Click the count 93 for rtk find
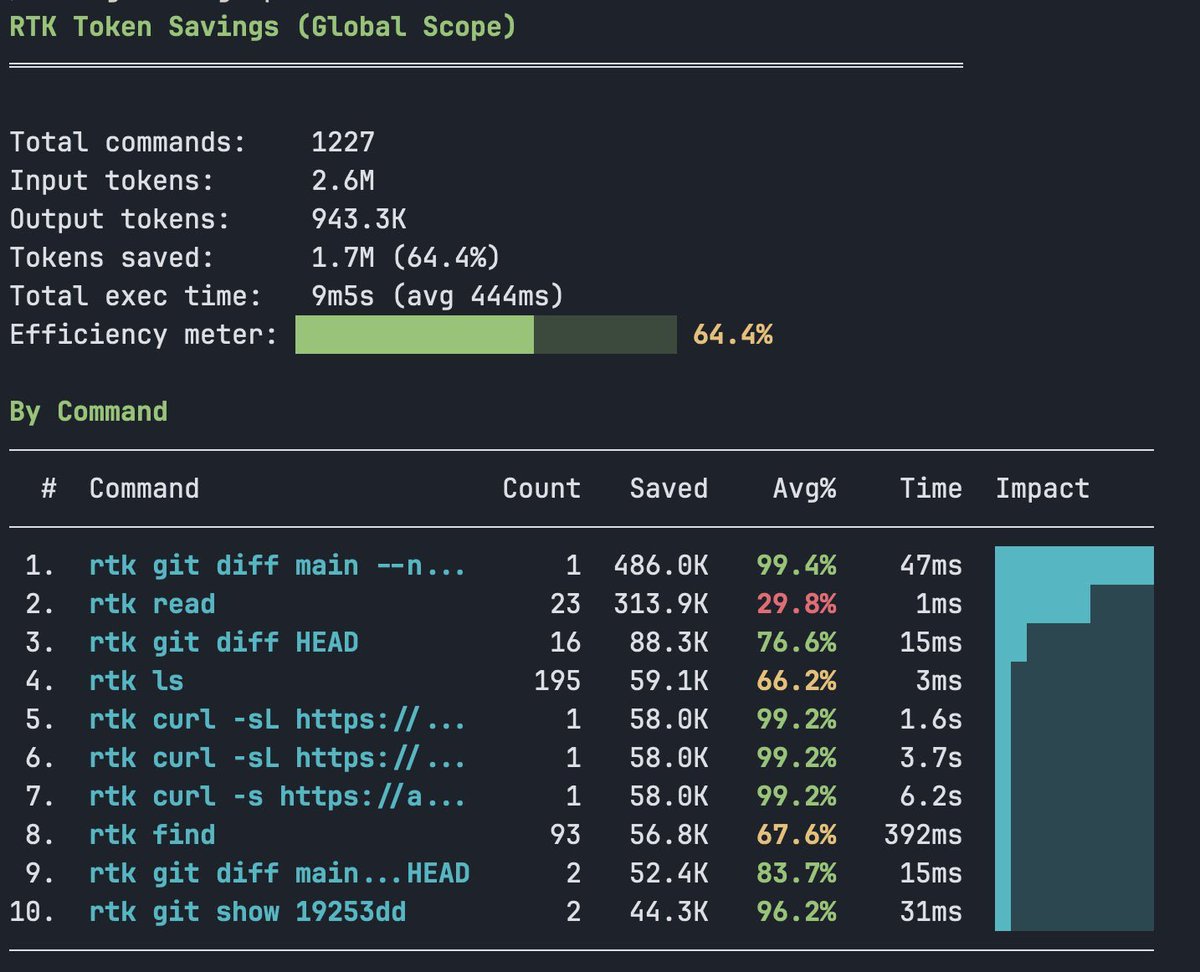Screen dimensions: 1200x972 click(x=565, y=834)
